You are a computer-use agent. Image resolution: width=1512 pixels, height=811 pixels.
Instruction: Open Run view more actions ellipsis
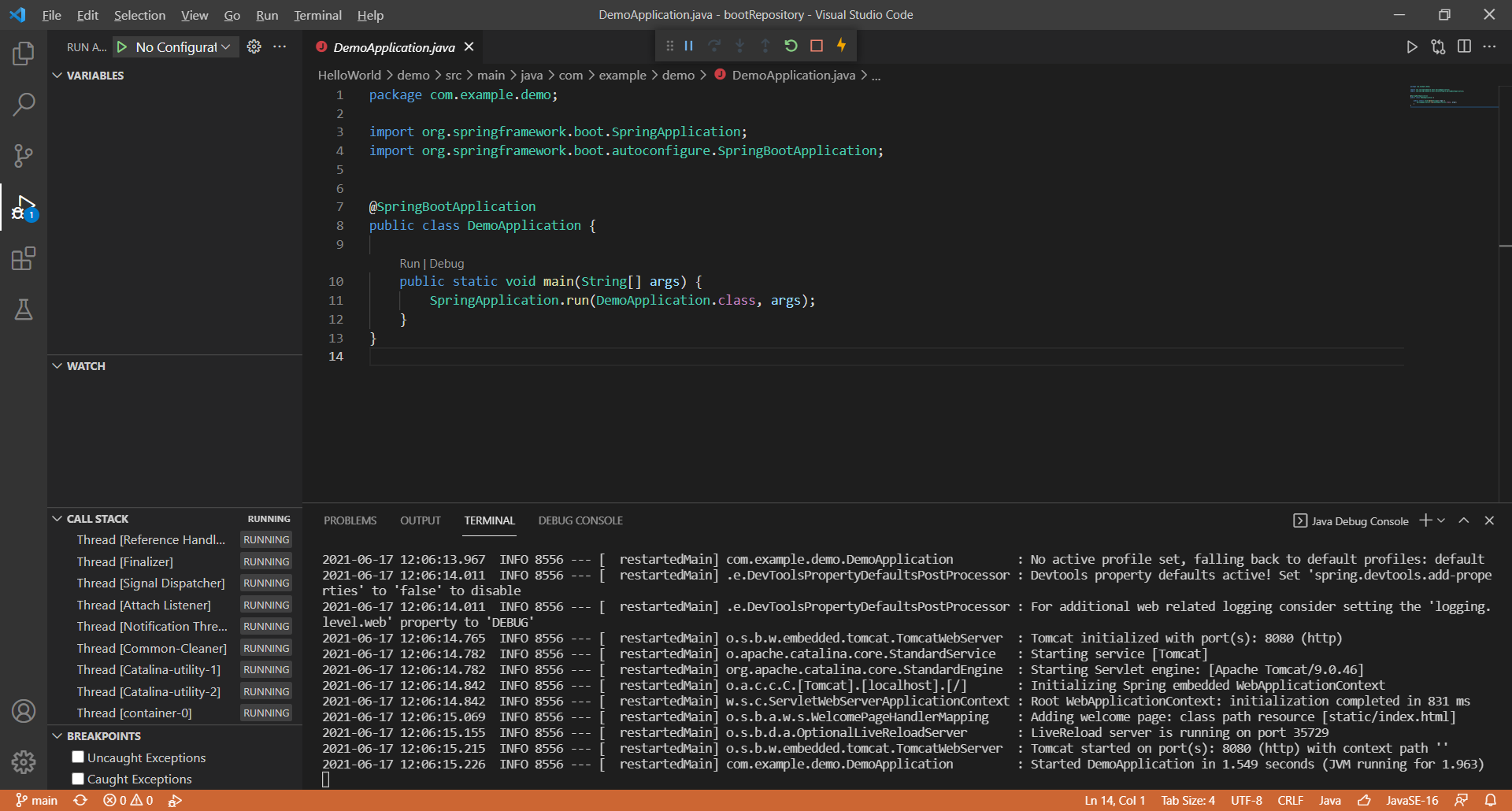coord(280,47)
